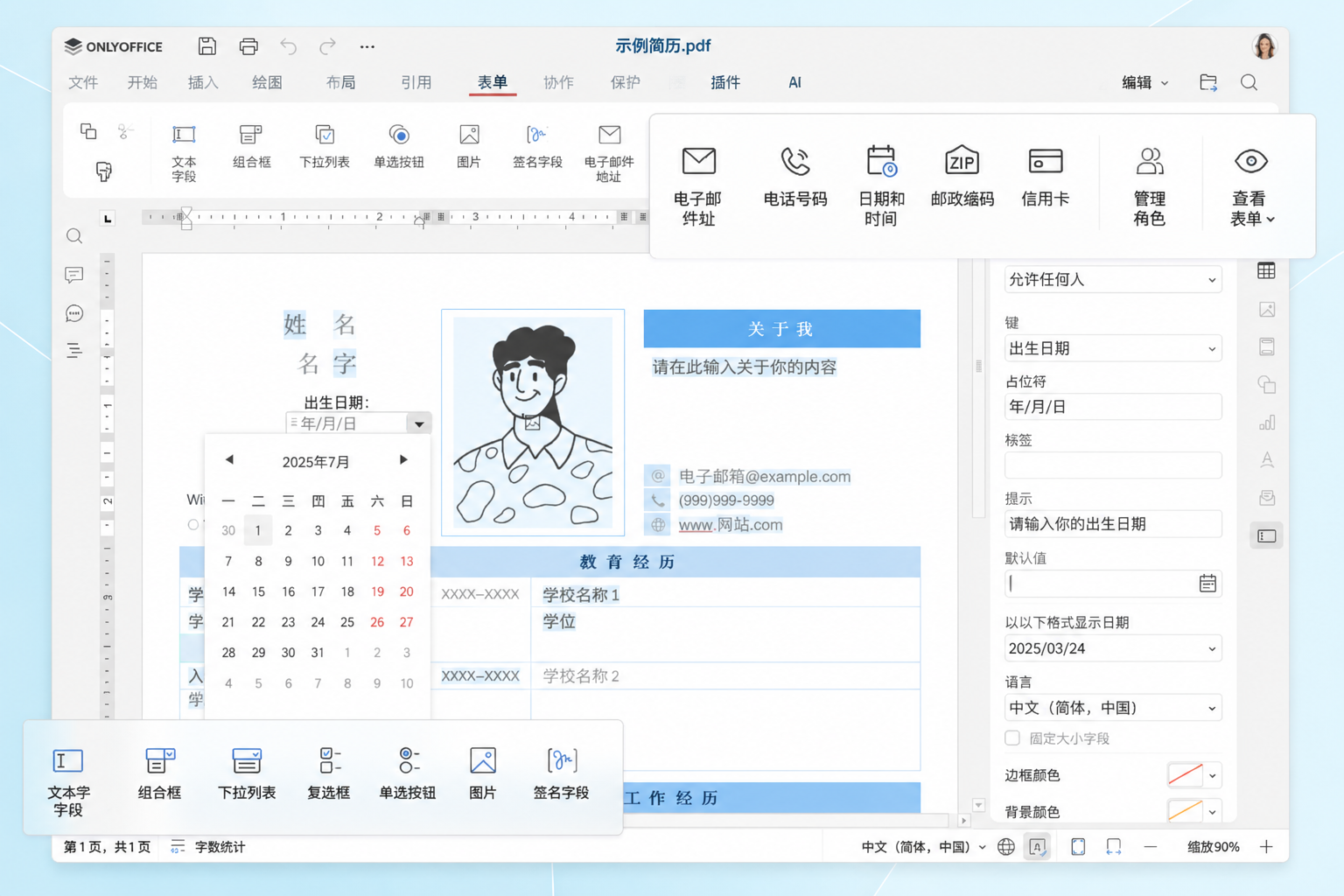Open the three-dot more options menu
This screenshot has width=1344, height=896.
click(367, 46)
